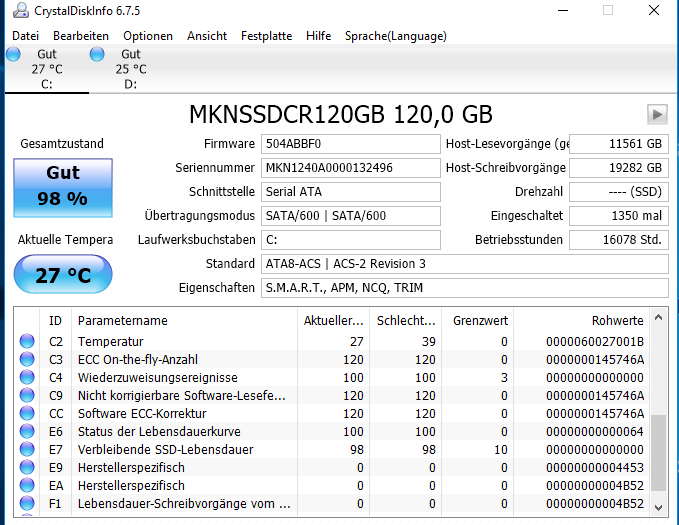
Task: Open the Datei menu
Action: (x=25, y=36)
